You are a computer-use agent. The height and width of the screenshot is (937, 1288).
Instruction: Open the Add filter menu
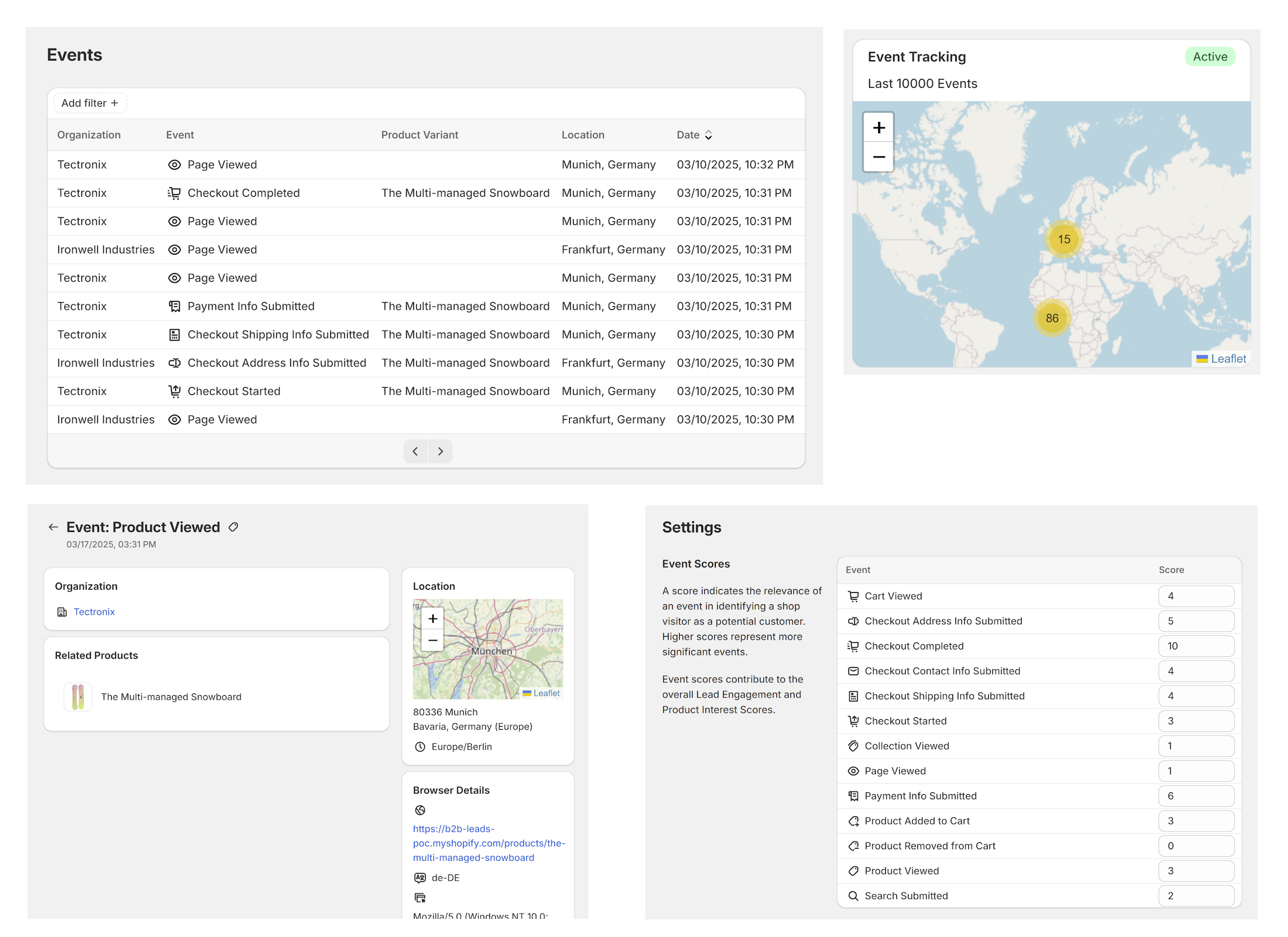coord(90,102)
